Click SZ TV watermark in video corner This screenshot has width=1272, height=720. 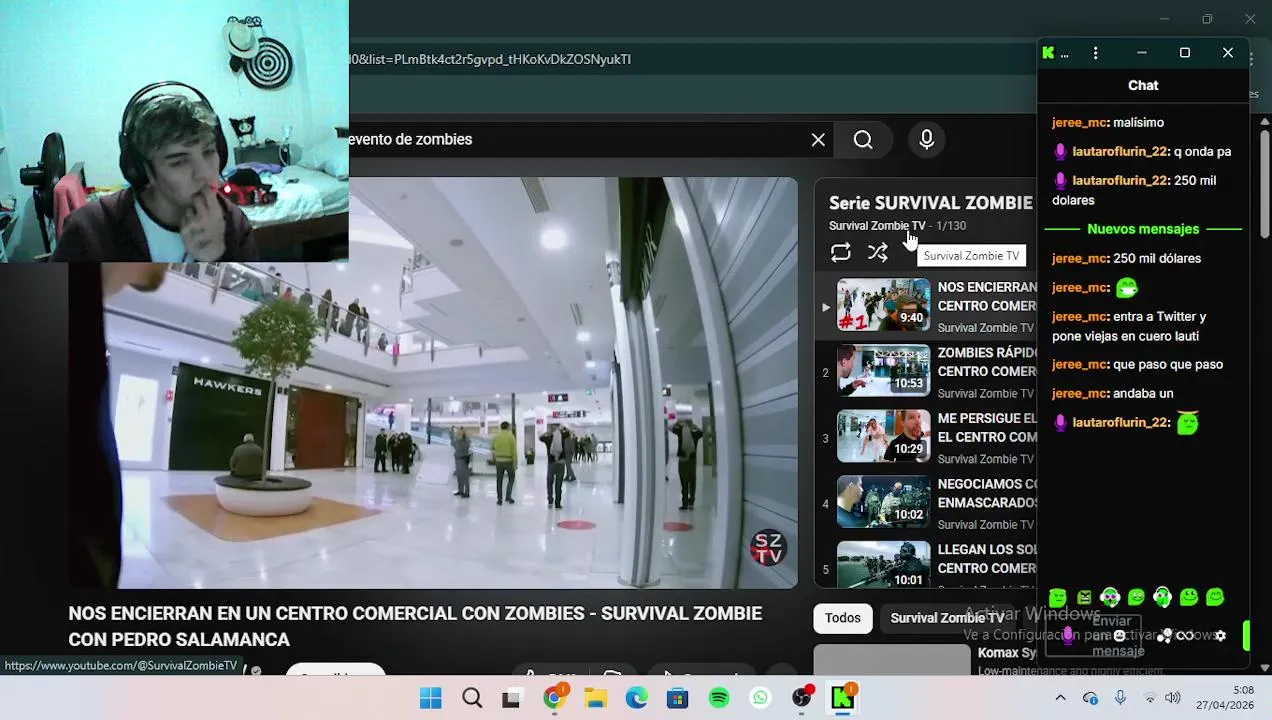tap(768, 548)
